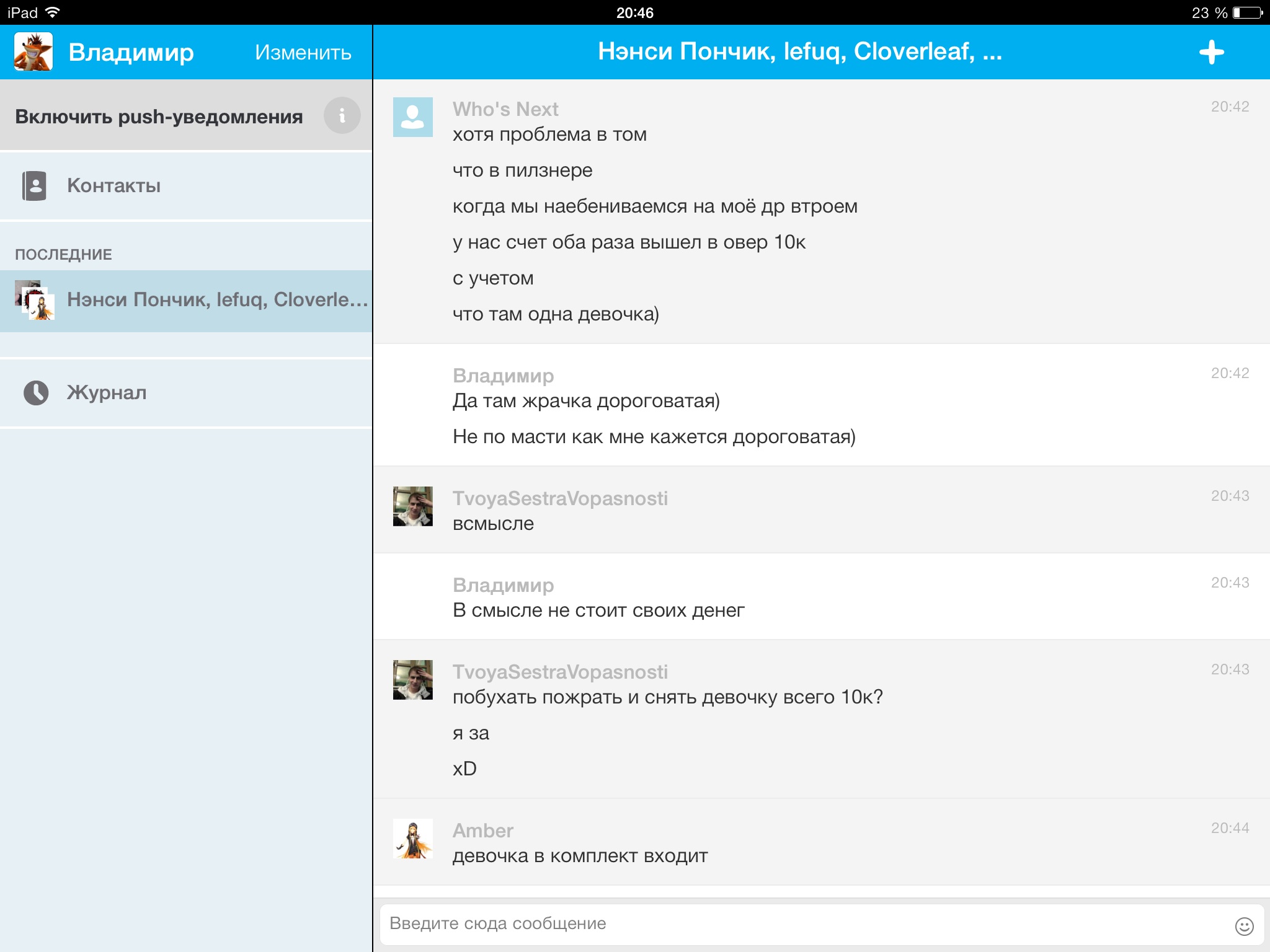Open the emoji smiley picker
This screenshot has width=1270, height=952.
[1244, 926]
